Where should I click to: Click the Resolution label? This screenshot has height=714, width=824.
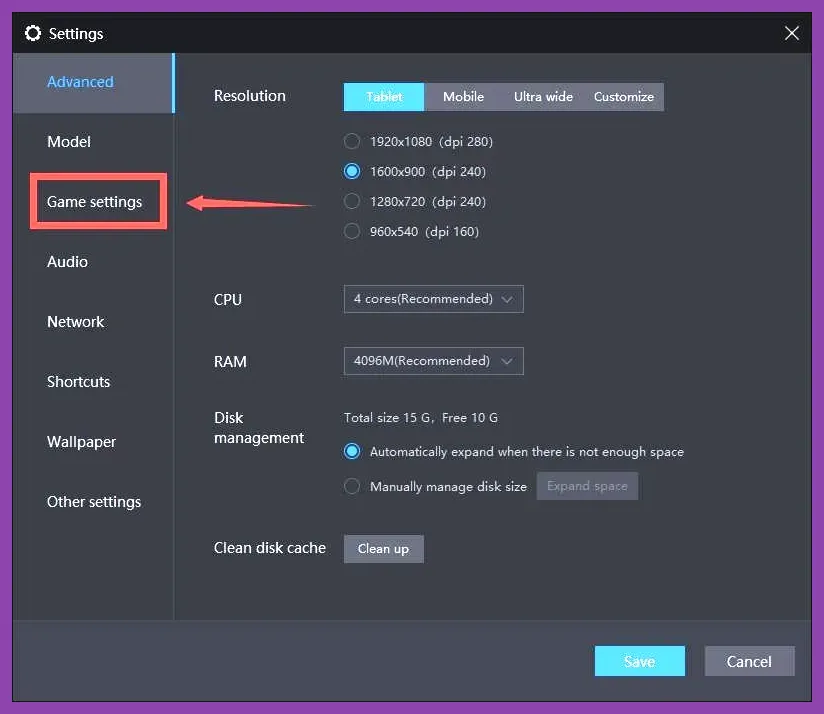[250, 96]
